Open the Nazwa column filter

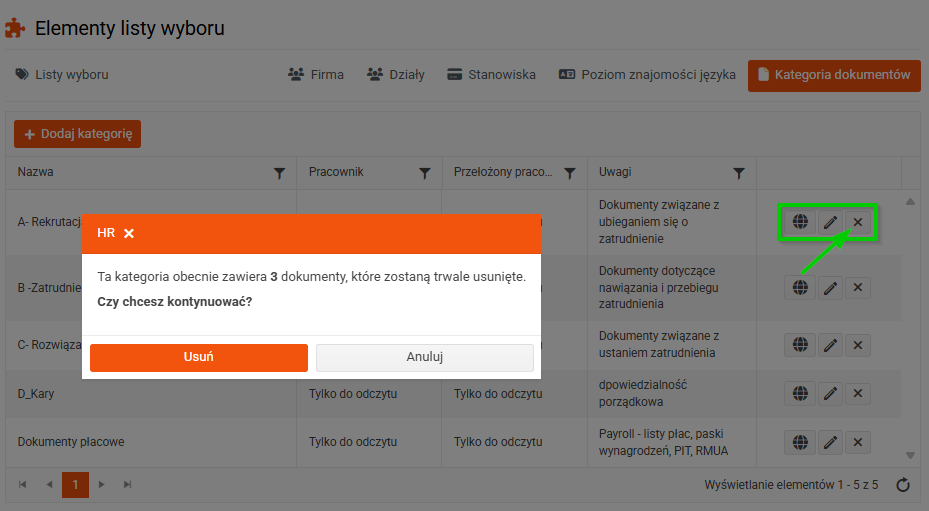coord(279,173)
